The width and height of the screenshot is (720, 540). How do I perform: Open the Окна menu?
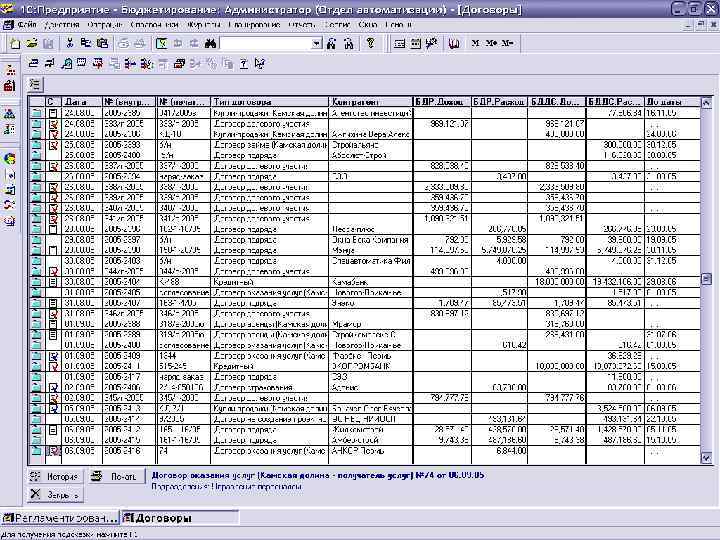[368, 25]
